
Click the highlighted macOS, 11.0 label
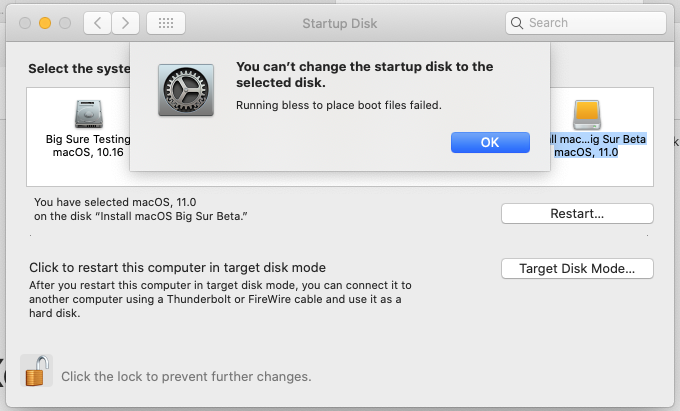pyautogui.click(x=586, y=152)
